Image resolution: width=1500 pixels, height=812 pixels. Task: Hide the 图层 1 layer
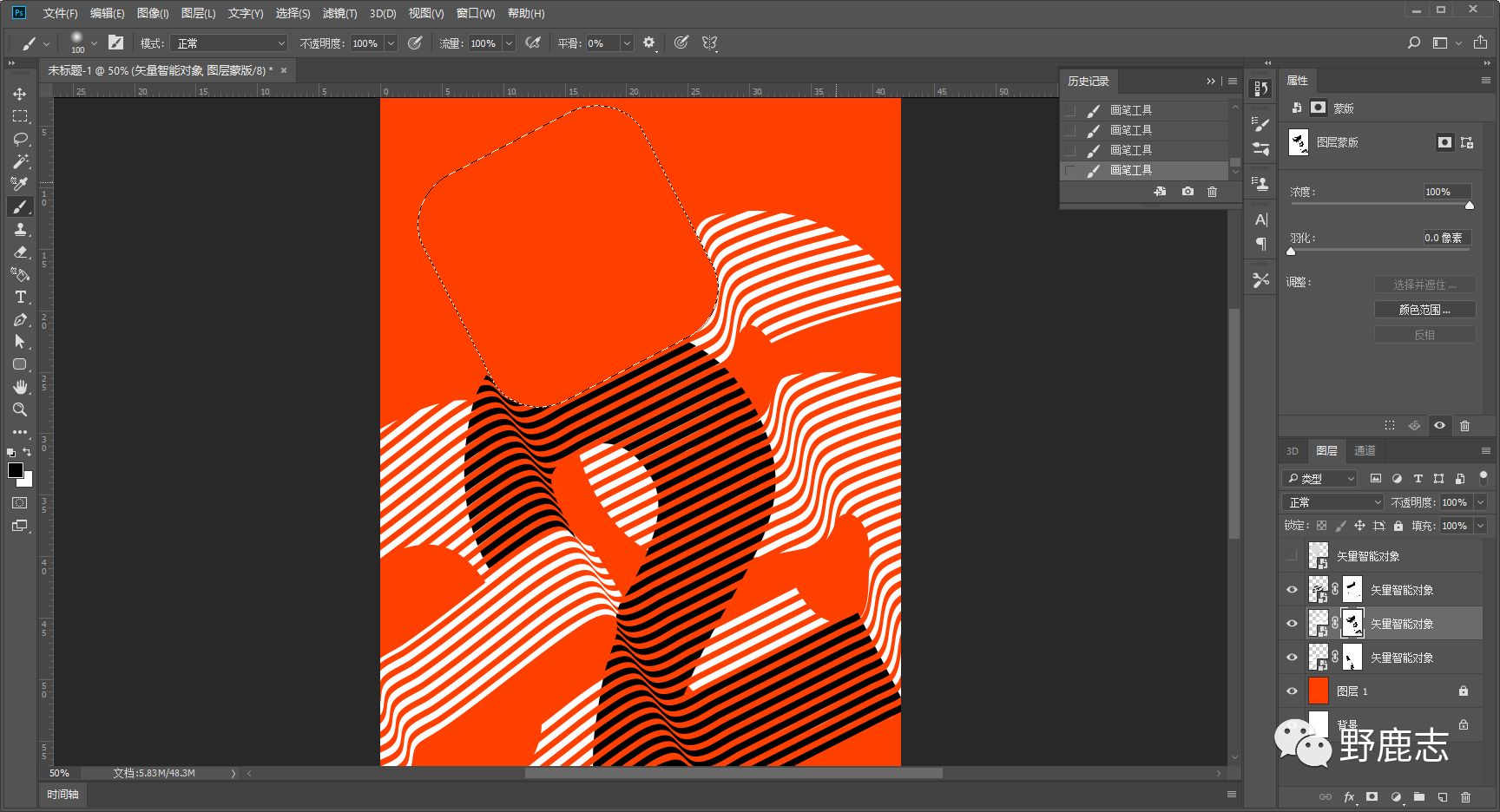coord(1292,691)
